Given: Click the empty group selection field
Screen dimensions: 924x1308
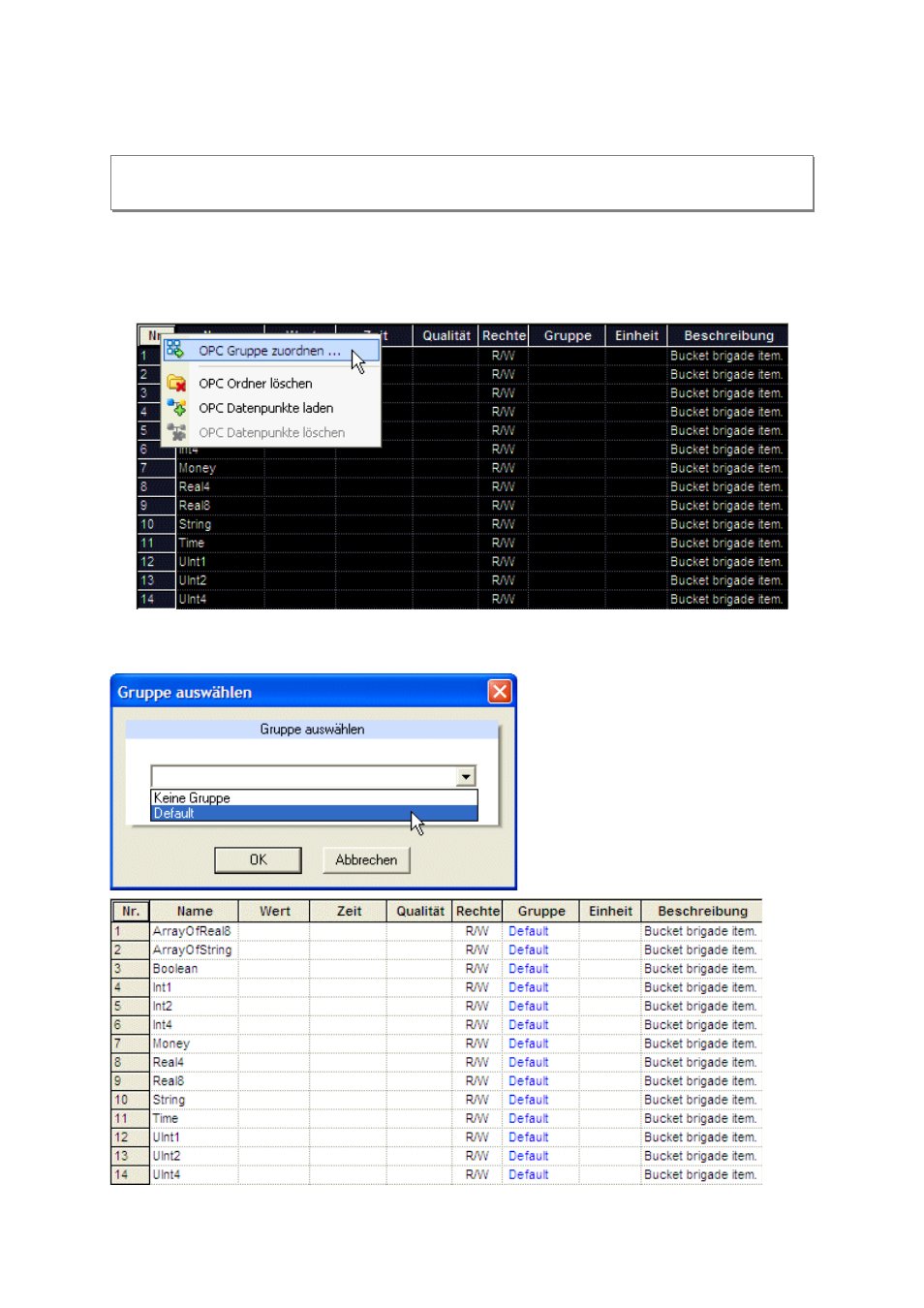Looking at the screenshot, I should coord(304,776).
